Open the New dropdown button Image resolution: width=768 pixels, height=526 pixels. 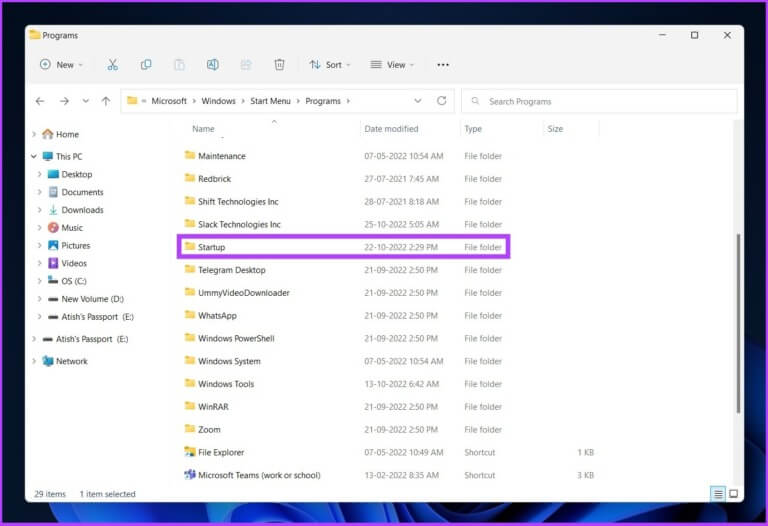pos(61,65)
